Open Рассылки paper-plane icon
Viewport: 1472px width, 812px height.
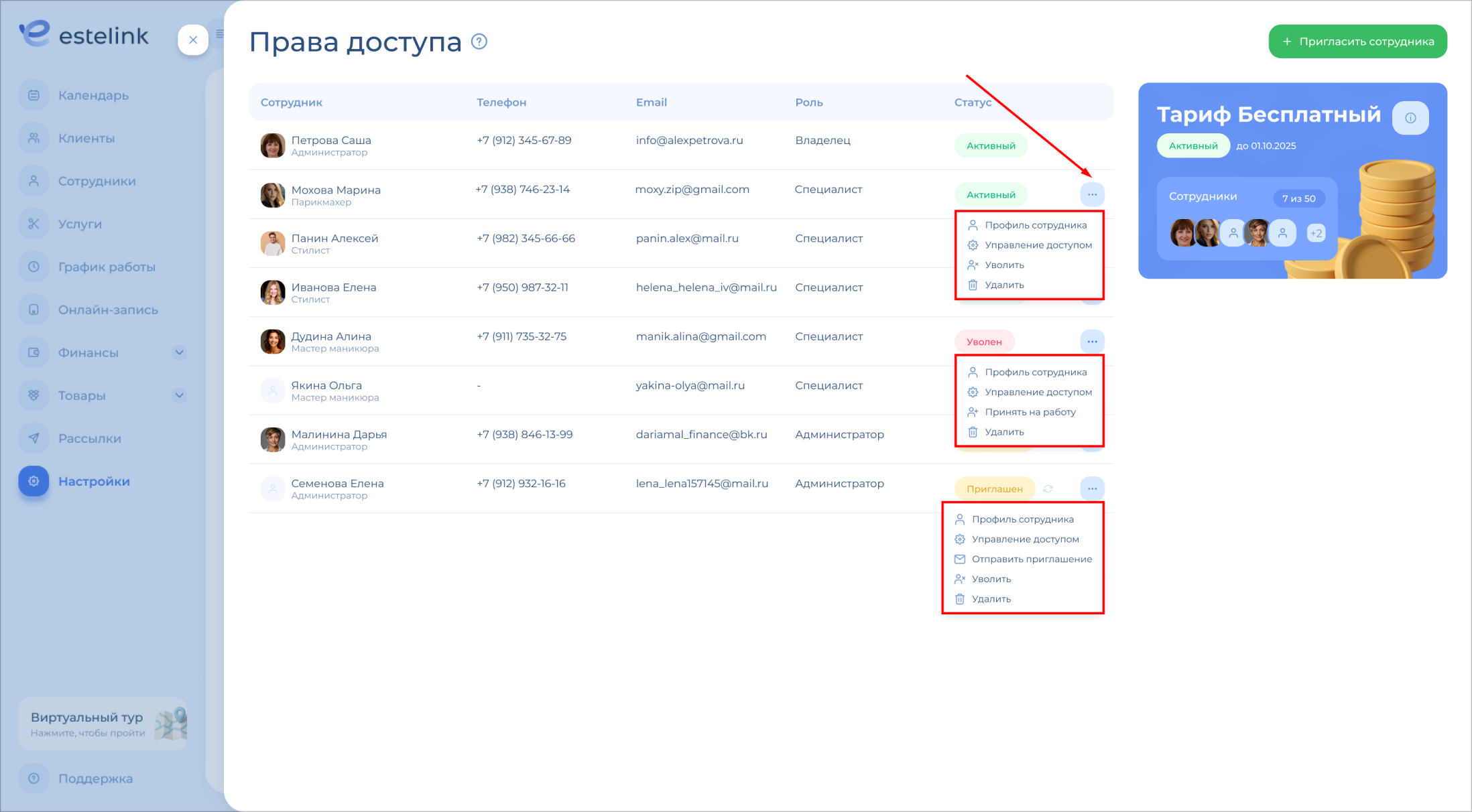(x=34, y=438)
